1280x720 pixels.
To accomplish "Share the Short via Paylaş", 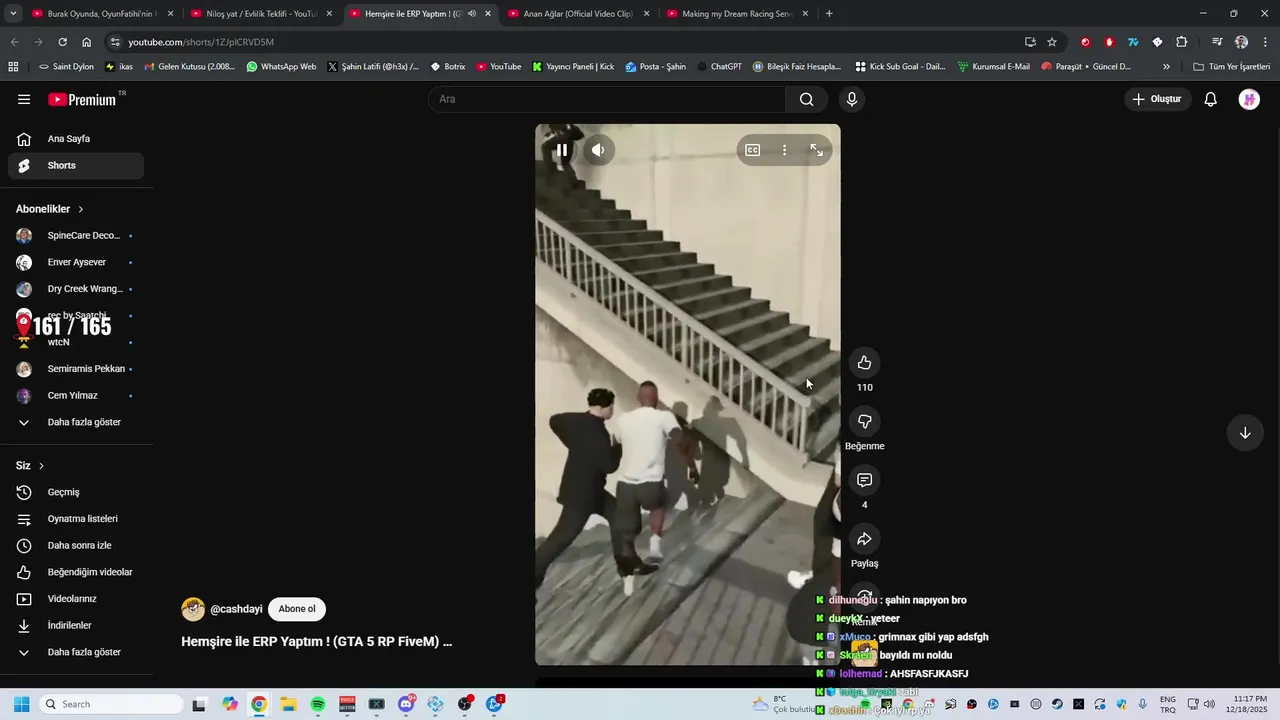I will [x=865, y=539].
